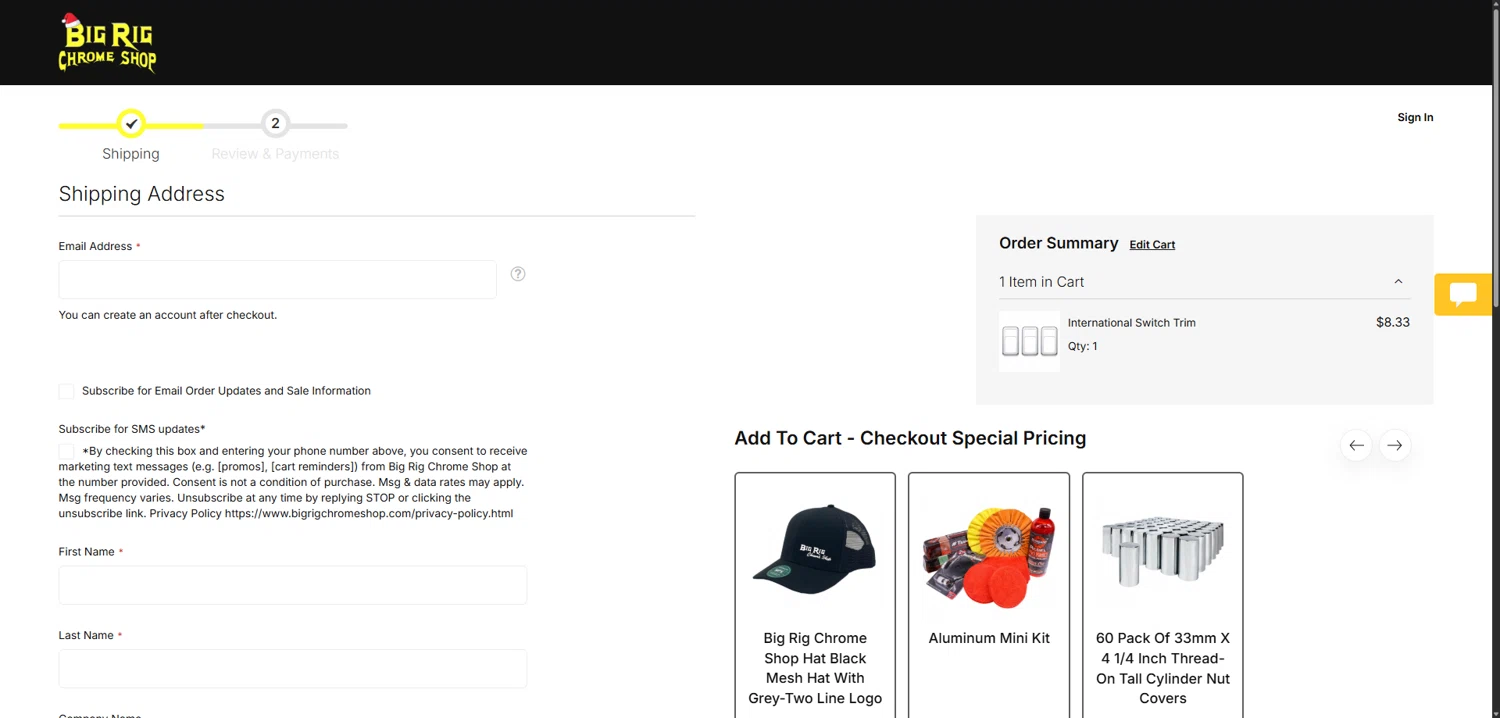1500x718 pixels.
Task: Open Big Rig Chrome Shop Hat title
Action: pyautogui.click(x=815, y=668)
